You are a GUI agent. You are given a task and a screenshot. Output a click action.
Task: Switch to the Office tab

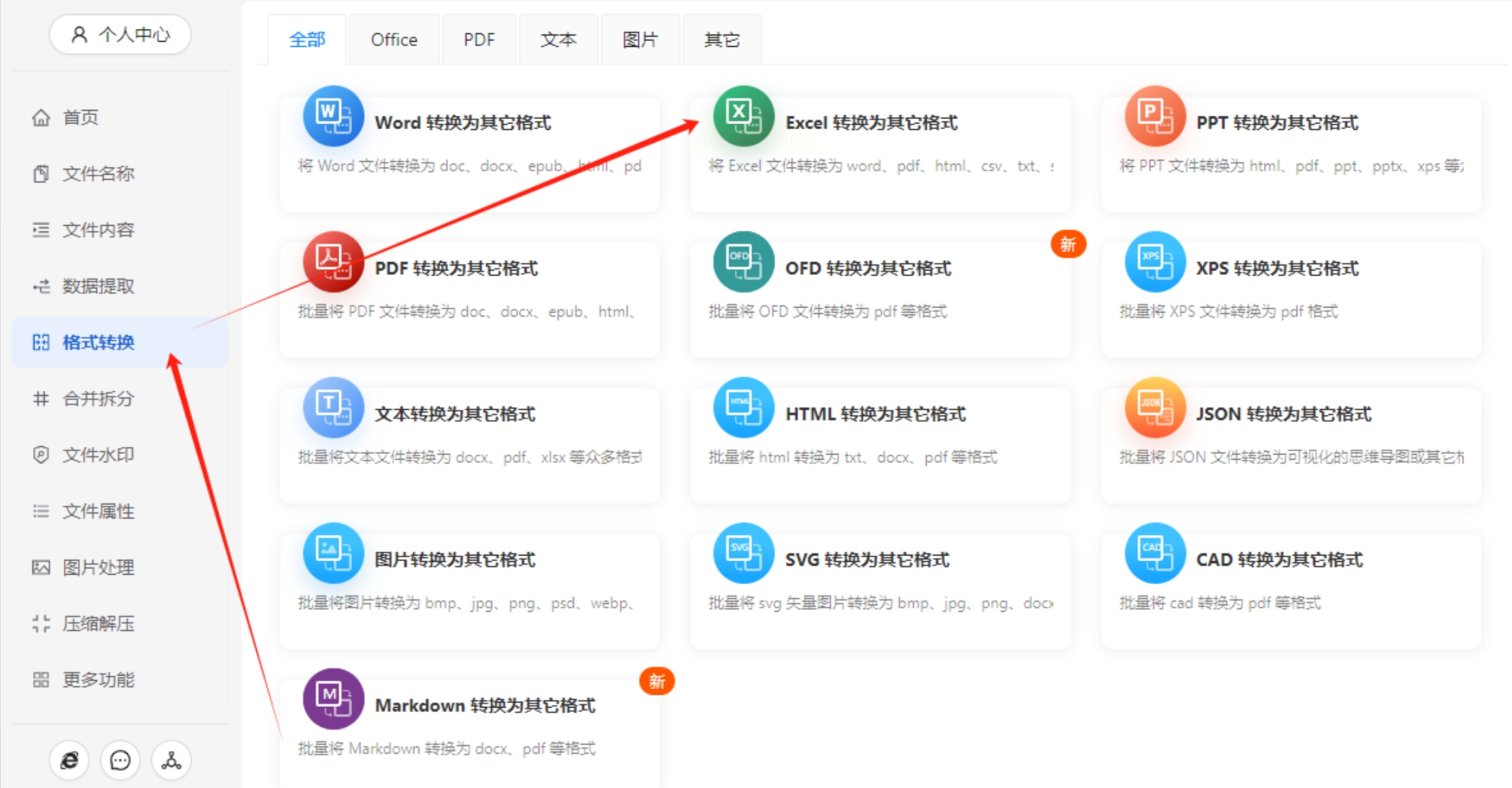tap(393, 40)
